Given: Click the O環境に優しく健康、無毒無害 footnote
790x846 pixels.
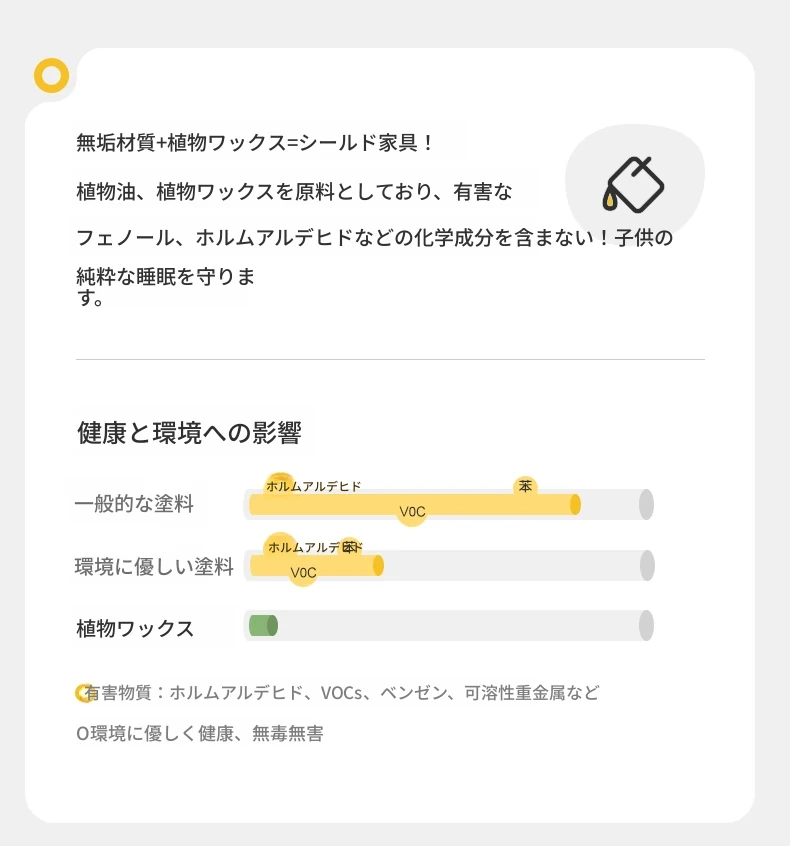Looking at the screenshot, I should (x=200, y=734).
